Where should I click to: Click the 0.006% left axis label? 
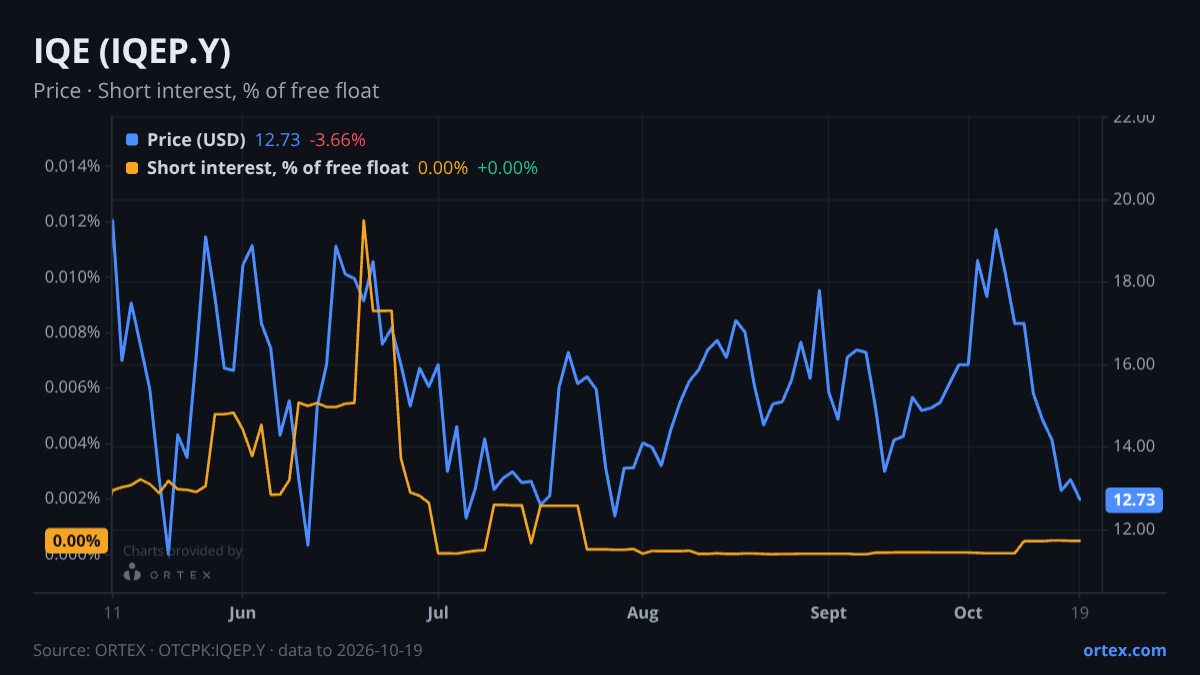[72, 388]
